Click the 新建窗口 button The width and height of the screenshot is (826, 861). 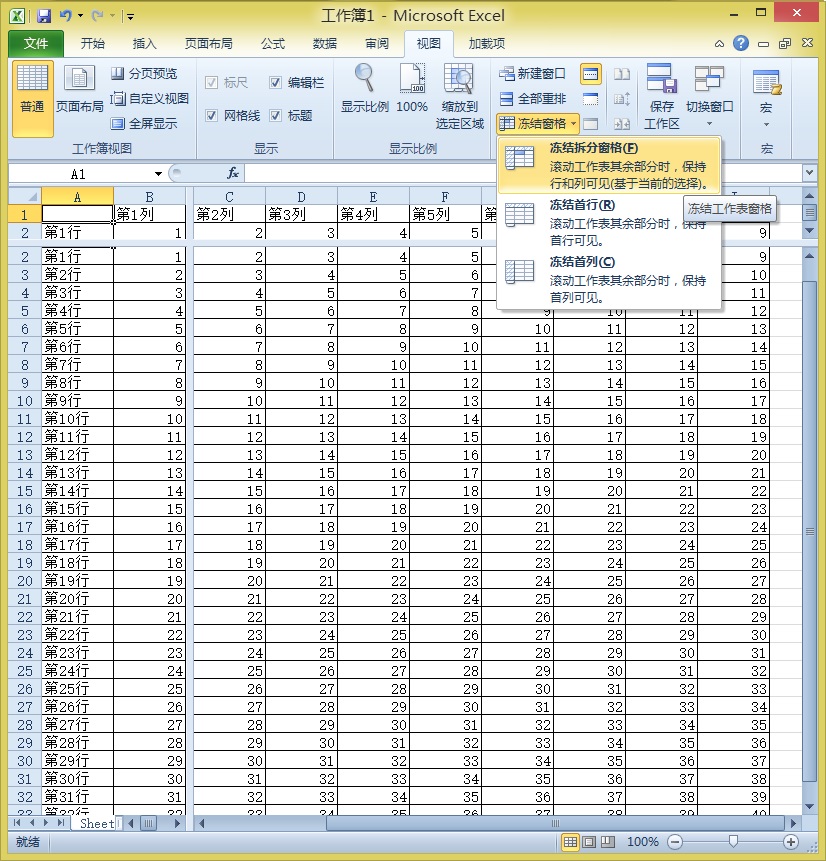tap(533, 74)
